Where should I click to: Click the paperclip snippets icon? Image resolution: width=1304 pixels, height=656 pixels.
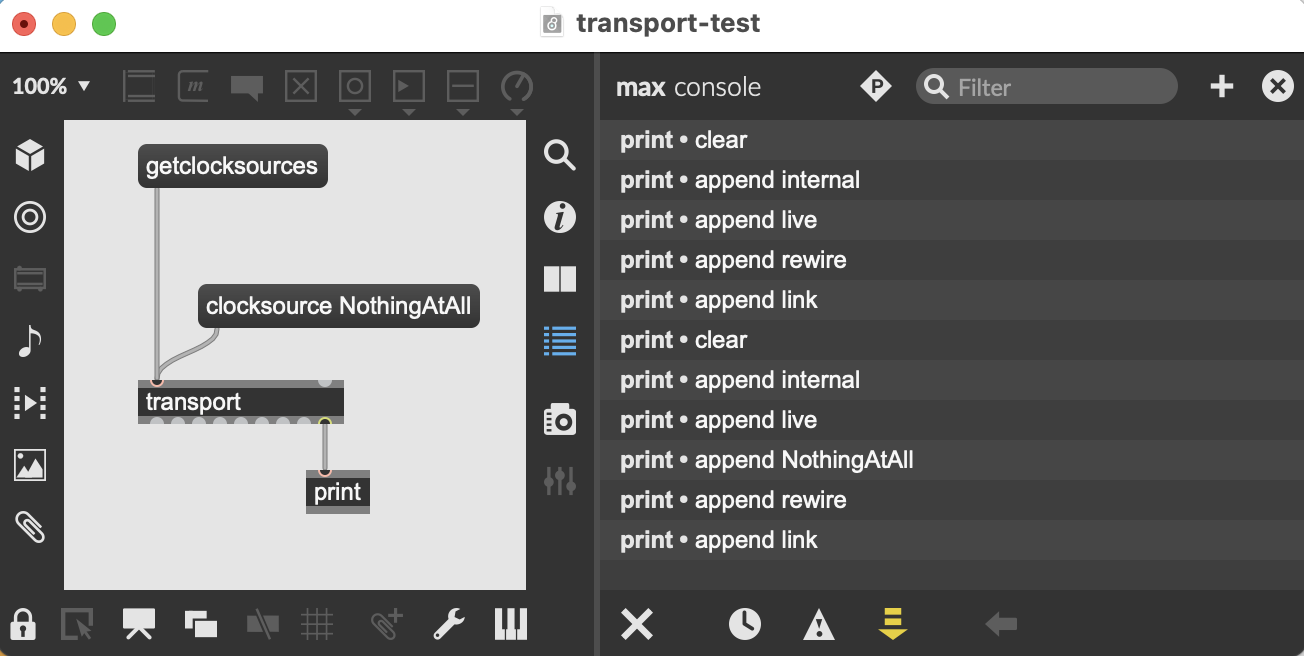30,527
